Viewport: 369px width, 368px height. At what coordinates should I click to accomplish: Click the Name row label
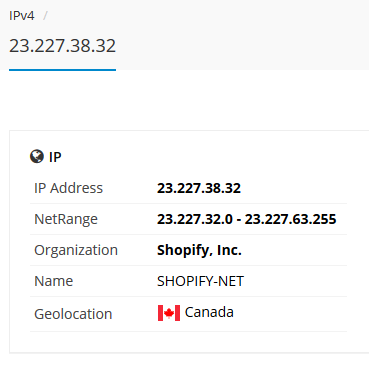[54, 281]
